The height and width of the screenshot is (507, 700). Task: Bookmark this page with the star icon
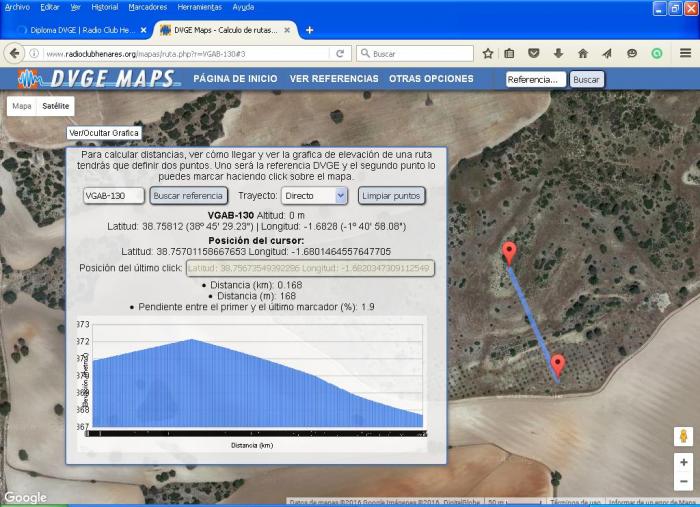(x=488, y=54)
